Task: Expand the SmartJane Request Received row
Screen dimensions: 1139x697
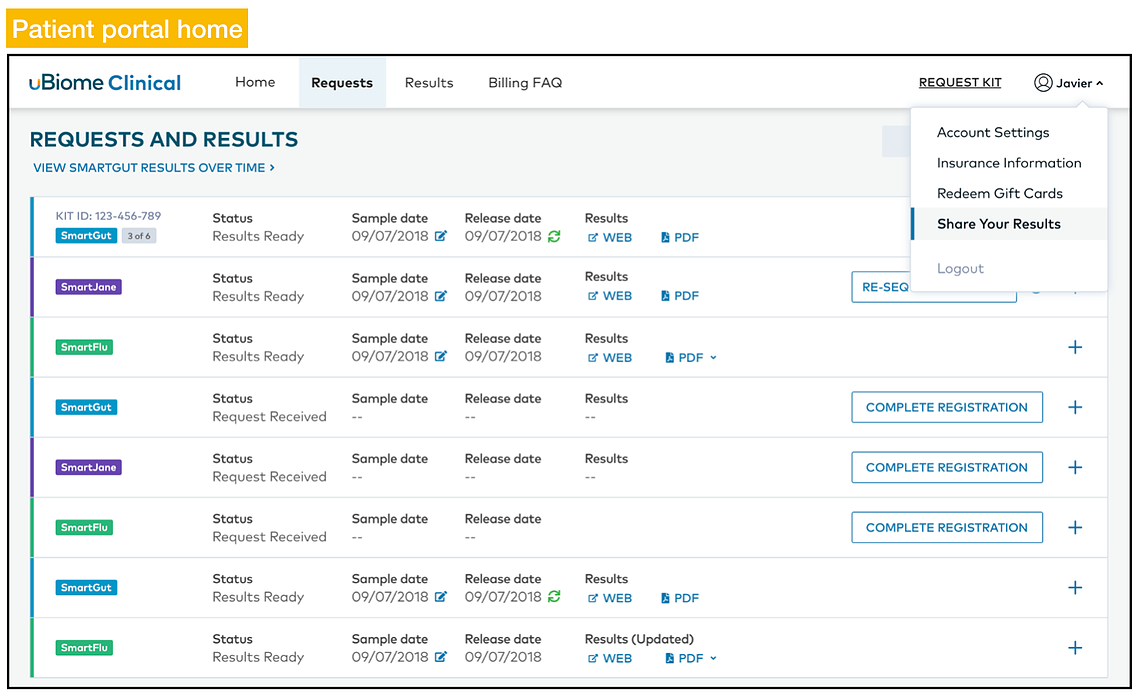Action: click(1075, 468)
